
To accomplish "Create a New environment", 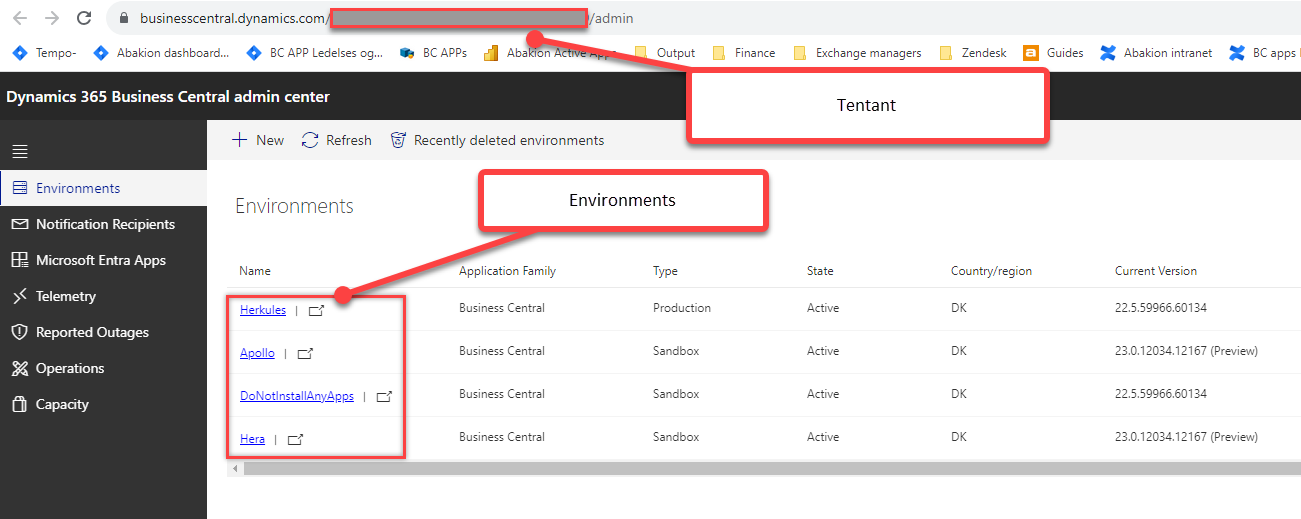I will [258, 140].
